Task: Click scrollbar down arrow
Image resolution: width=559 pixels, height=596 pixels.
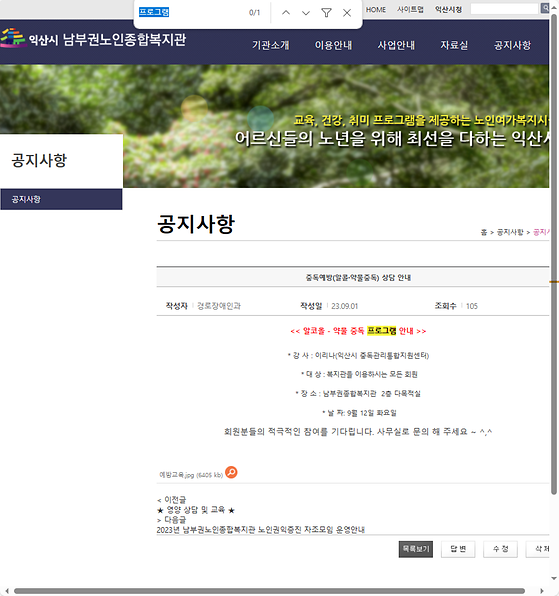Action: click(x=554, y=579)
